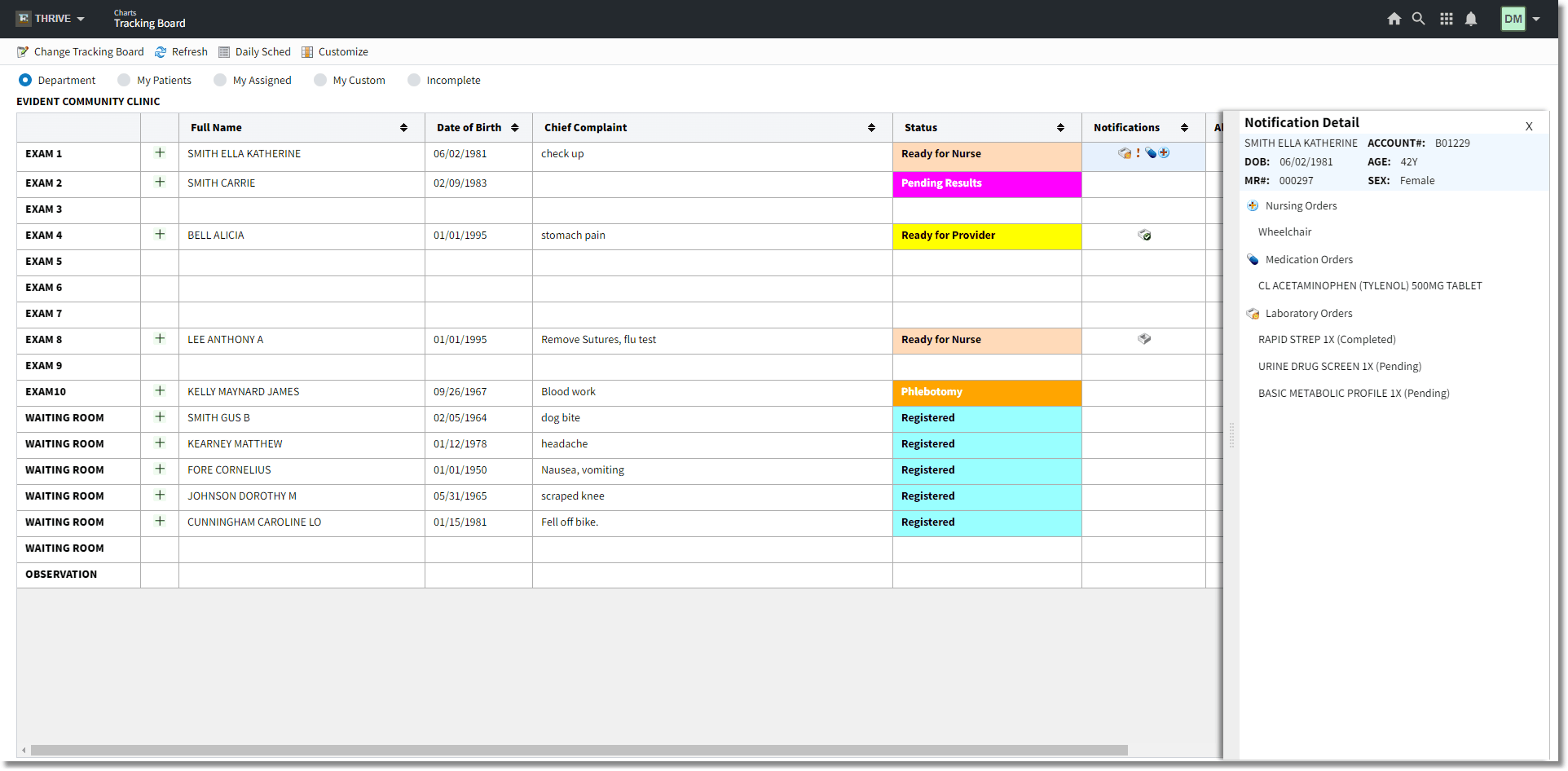
Task: Click URINE DRUG SCREEN 1X (Pending) order
Action: pyautogui.click(x=1340, y=367)
